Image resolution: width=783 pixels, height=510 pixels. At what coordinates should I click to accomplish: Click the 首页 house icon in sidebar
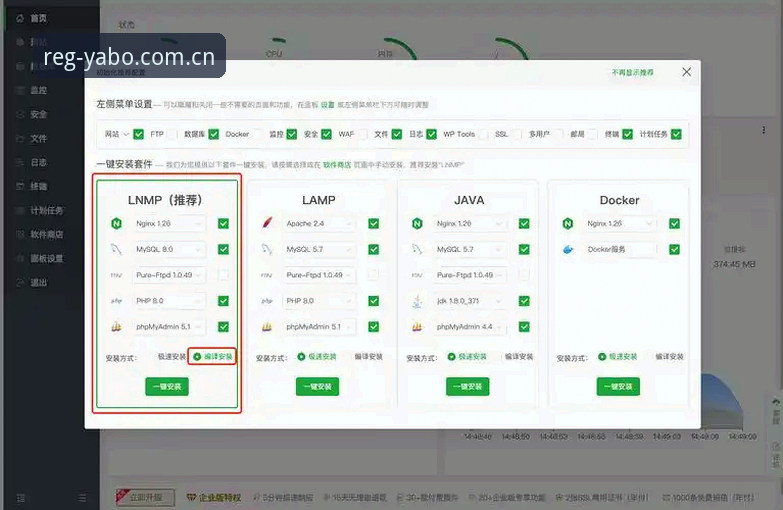(20, 18)
